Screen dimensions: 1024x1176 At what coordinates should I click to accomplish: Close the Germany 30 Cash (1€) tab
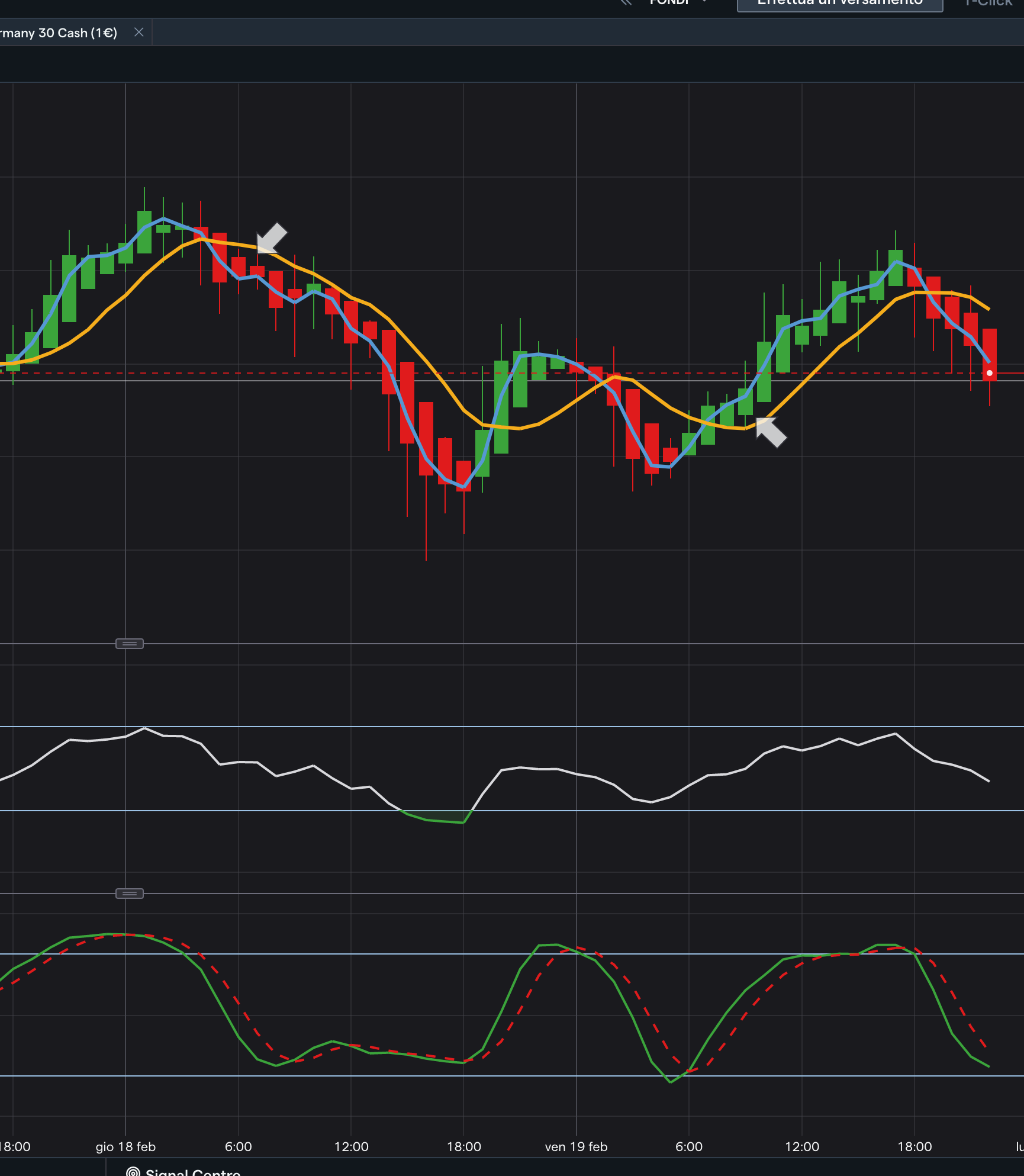(x=139, y=33)
